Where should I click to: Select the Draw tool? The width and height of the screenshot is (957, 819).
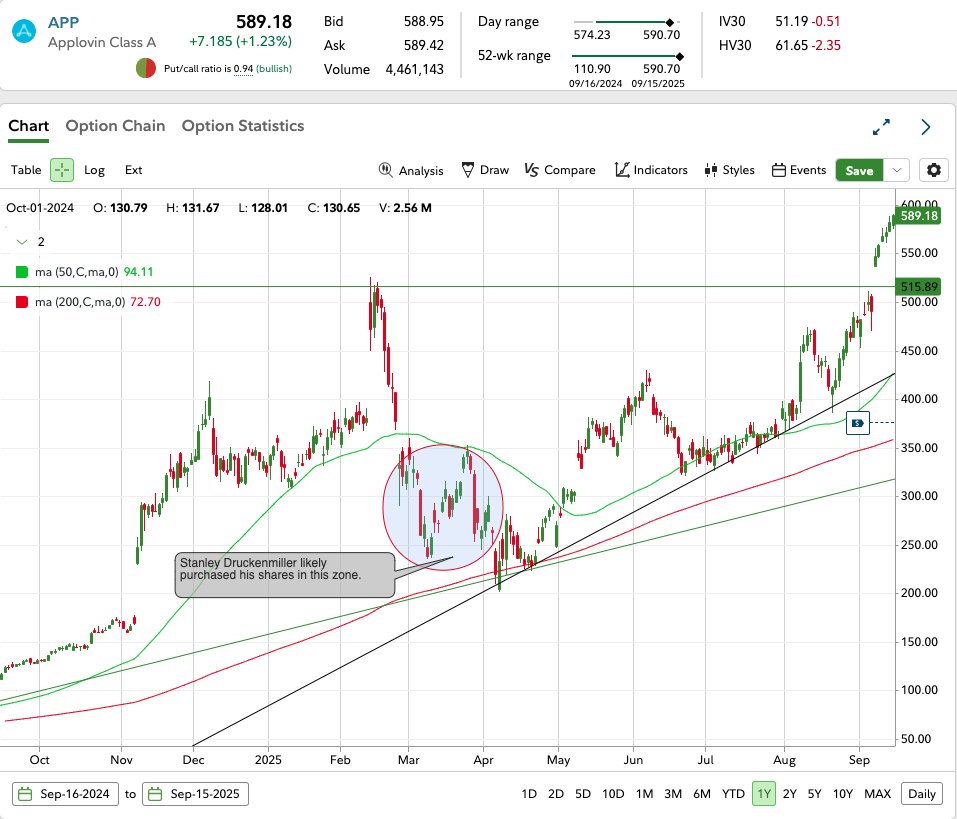tap(484, 170)
